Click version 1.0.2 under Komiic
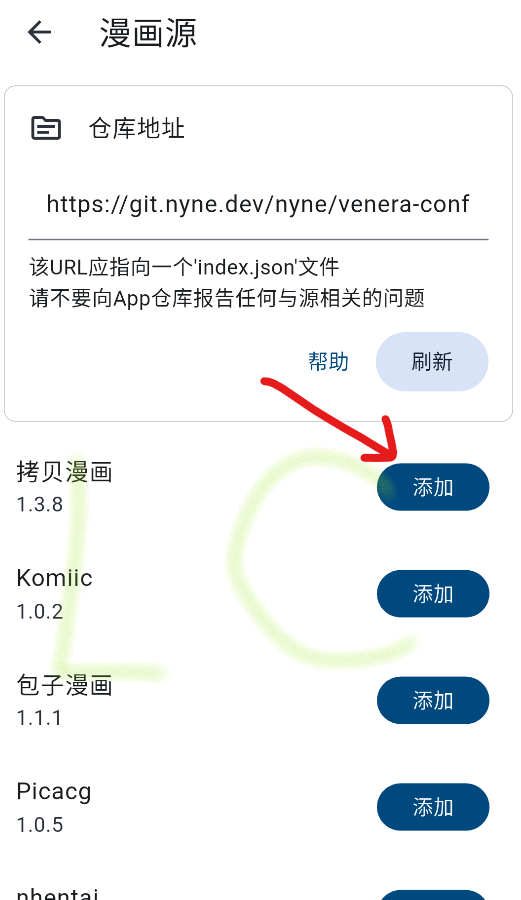The image size is (521, 900). pyautogui.click(x=40, y=612)
